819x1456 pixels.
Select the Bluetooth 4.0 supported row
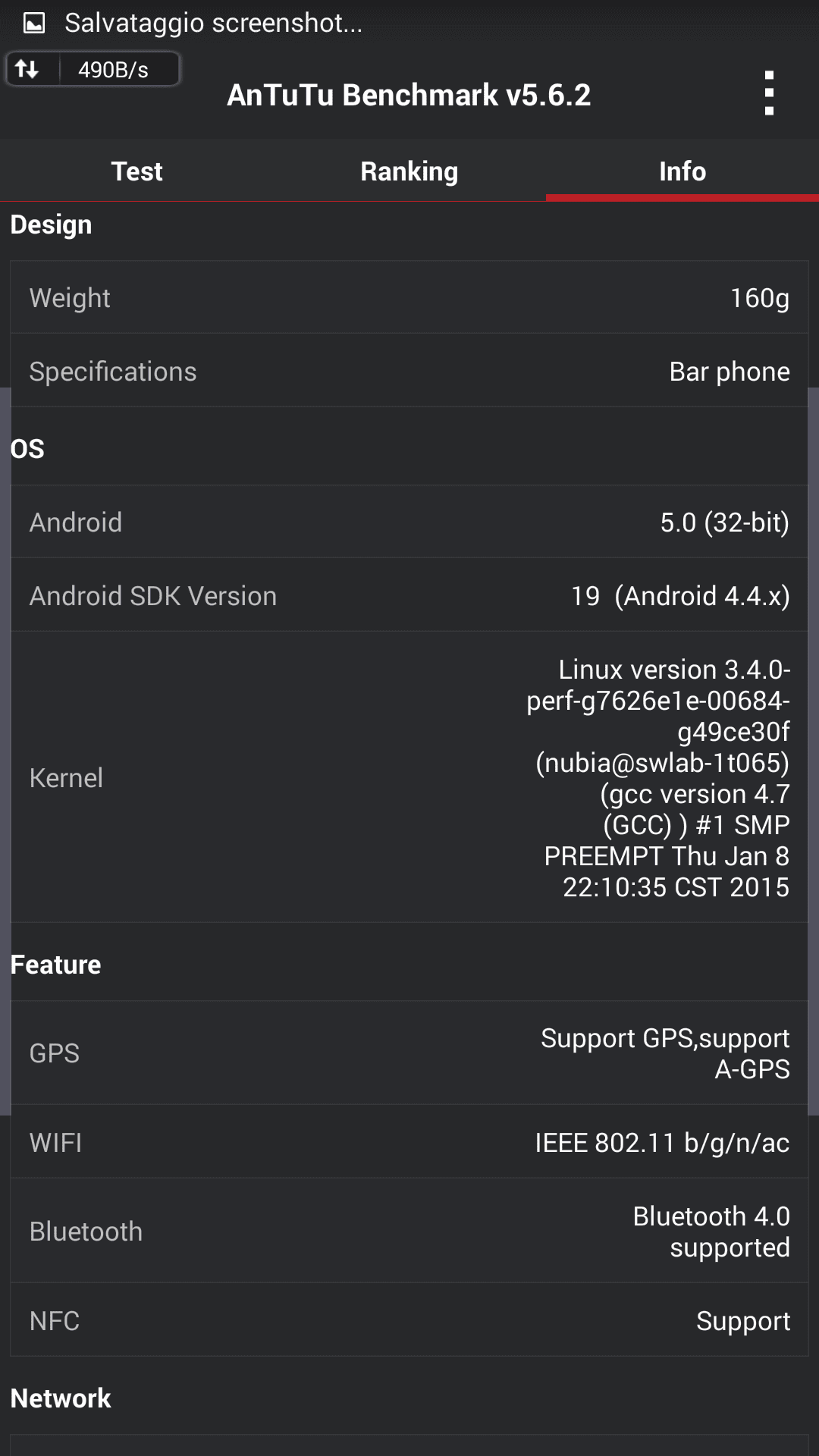409,1231
